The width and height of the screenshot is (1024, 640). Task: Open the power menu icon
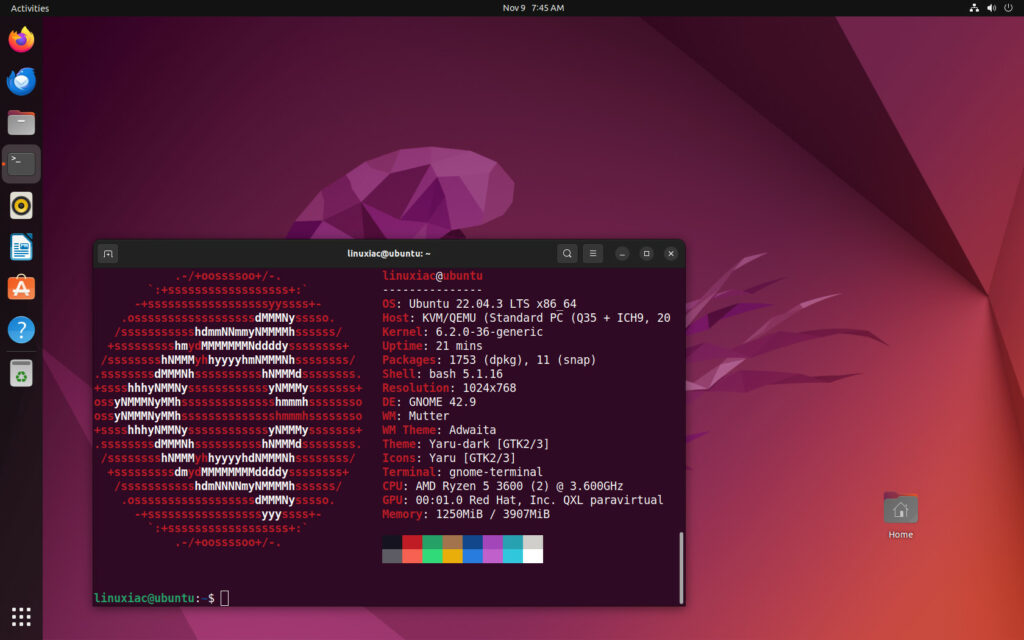click(1008, 8)
